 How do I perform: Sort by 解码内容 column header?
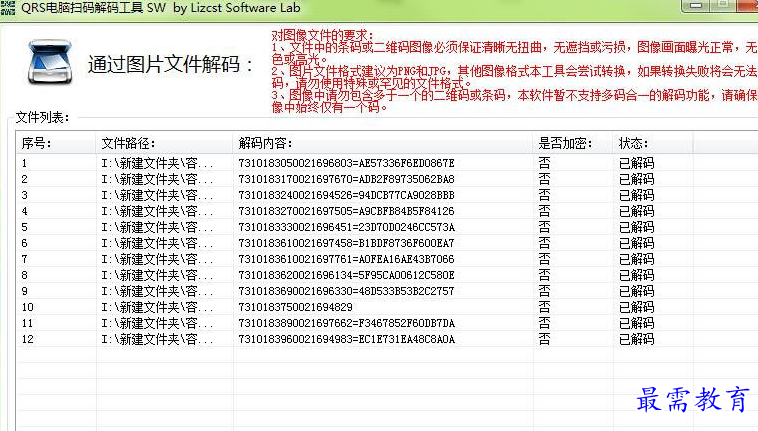pyautogui.click(x=382, y=143)
